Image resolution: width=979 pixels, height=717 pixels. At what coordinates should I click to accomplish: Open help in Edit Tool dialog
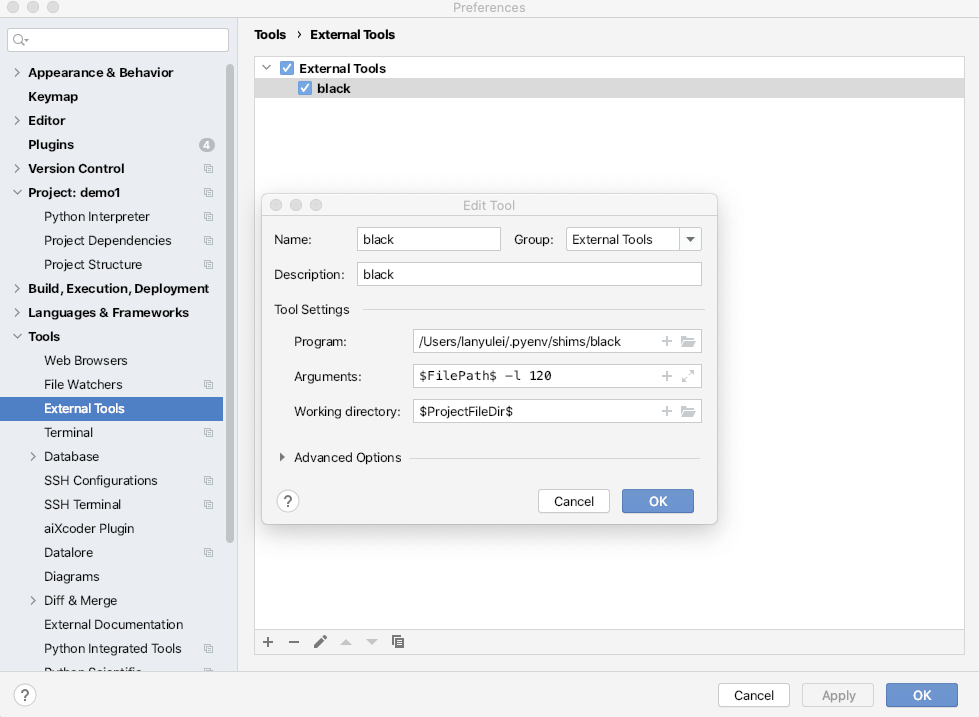[x=288, y=501]
